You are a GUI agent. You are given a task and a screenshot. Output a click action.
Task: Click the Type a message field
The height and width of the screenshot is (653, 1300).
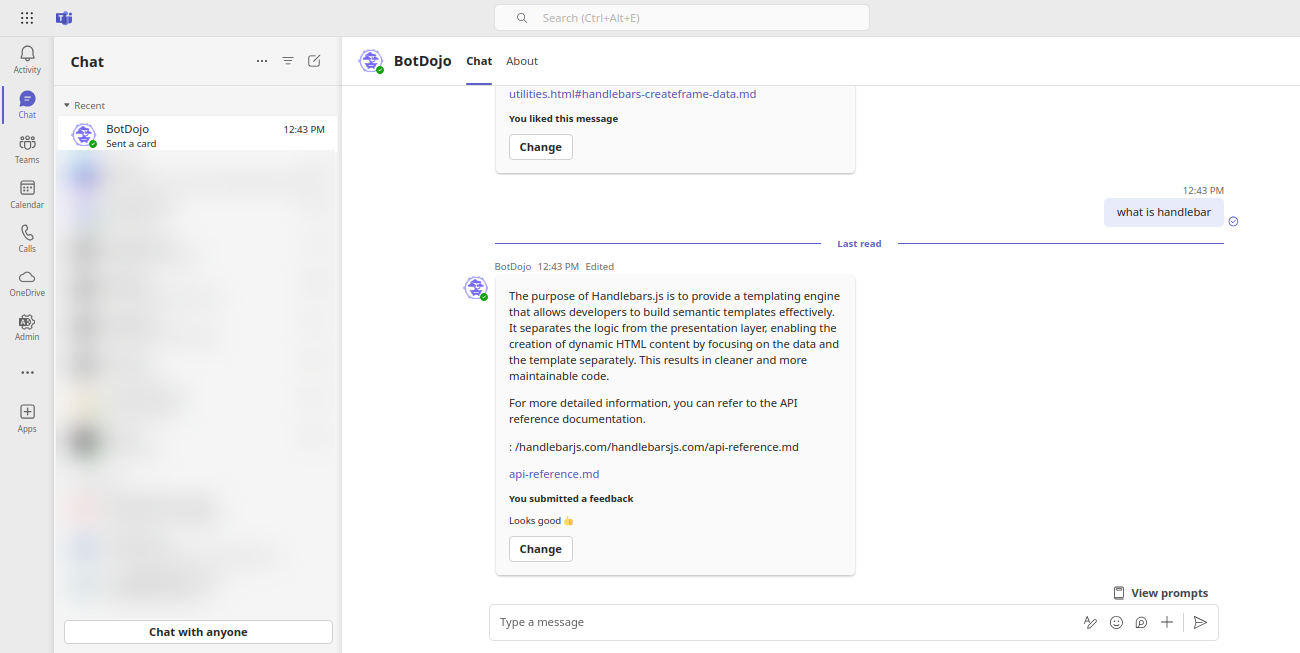pyautogui.click(x=785, y=622)
